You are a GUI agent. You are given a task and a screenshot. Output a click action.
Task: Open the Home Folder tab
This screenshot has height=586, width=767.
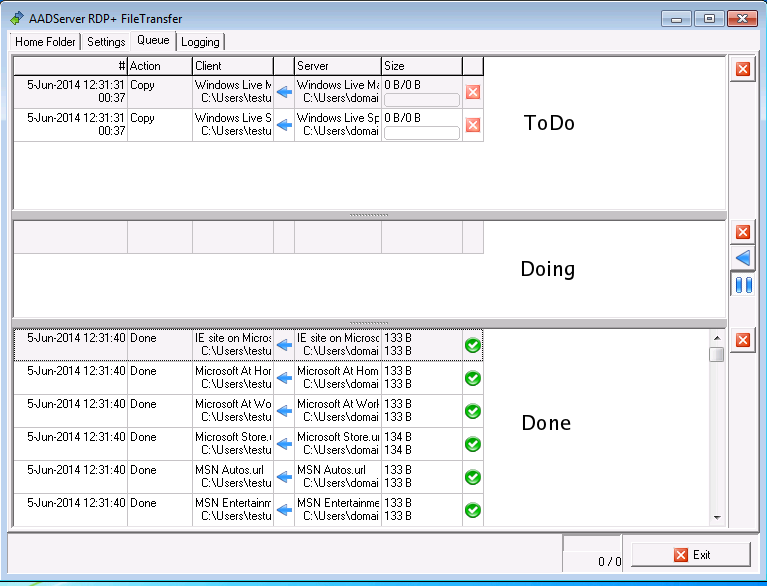click(x=45, y=42)
